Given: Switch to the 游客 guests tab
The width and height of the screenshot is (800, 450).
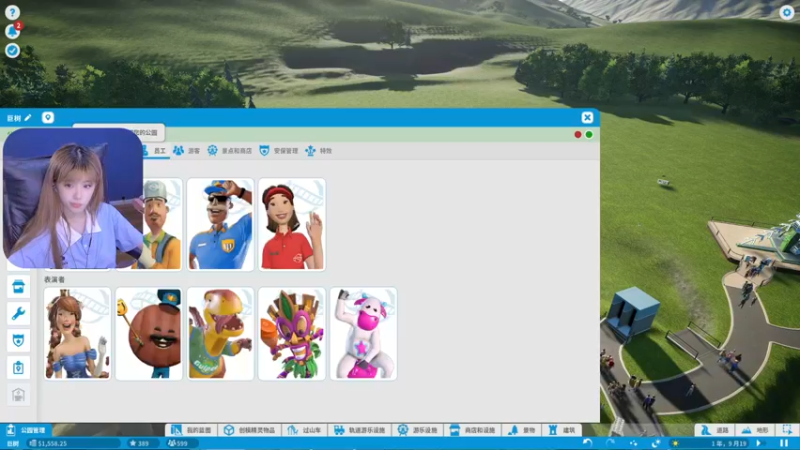Looking at the screenshot, I should point(187,151).
